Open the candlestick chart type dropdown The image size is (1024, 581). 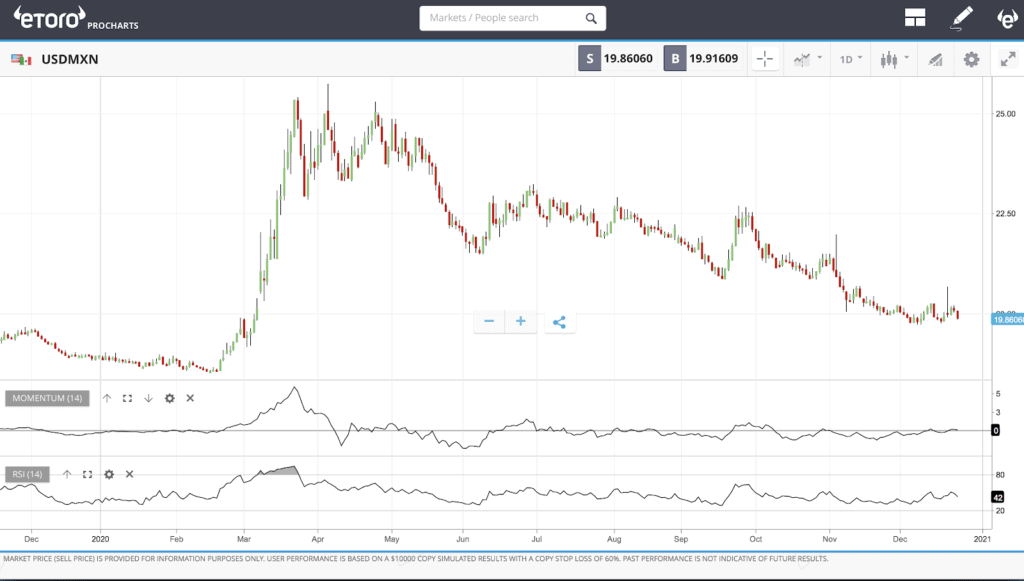point(894,59)
